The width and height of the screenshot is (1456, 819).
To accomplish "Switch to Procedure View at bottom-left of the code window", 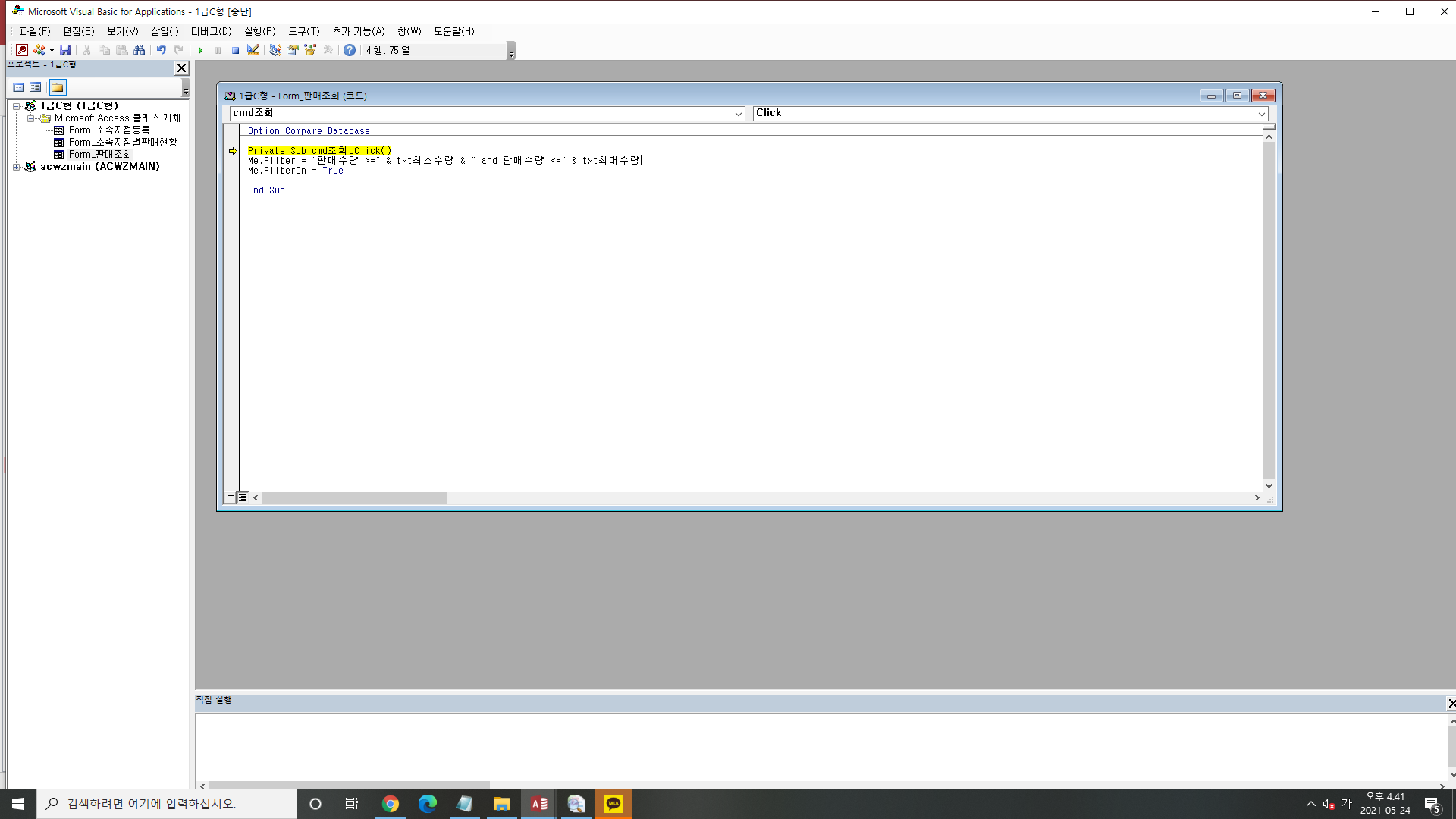I will [230, 497].
